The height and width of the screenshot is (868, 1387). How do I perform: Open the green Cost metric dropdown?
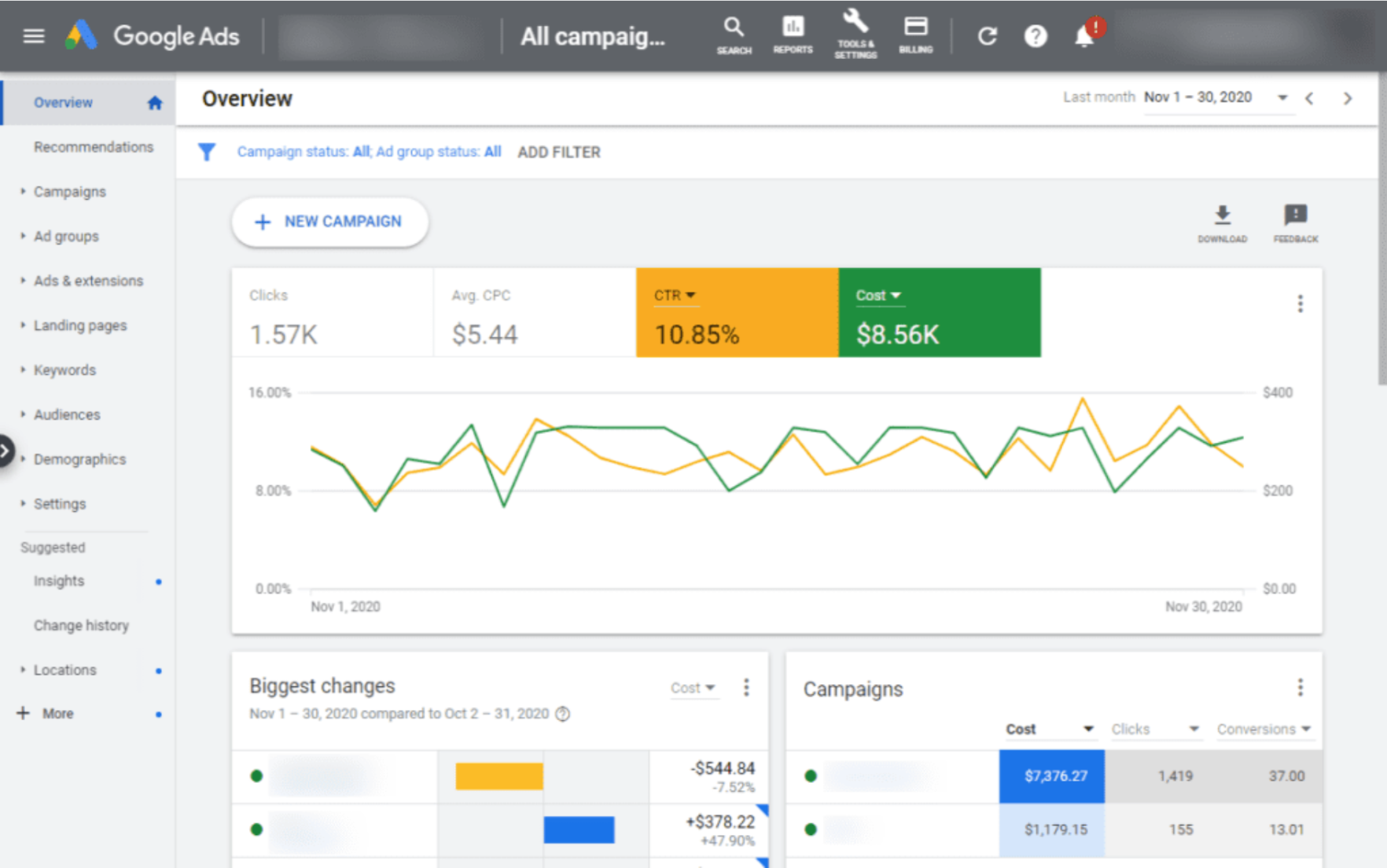[877, 296]
